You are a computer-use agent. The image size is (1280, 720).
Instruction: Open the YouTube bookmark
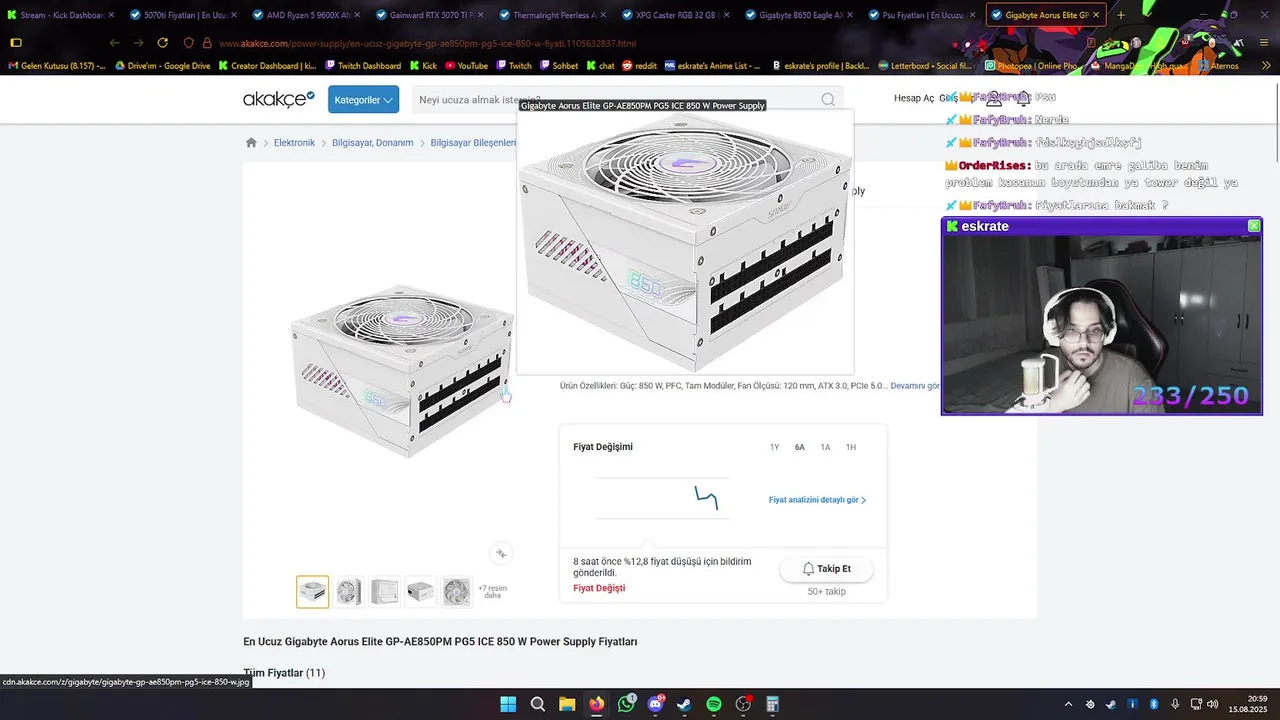pos(467,66)
